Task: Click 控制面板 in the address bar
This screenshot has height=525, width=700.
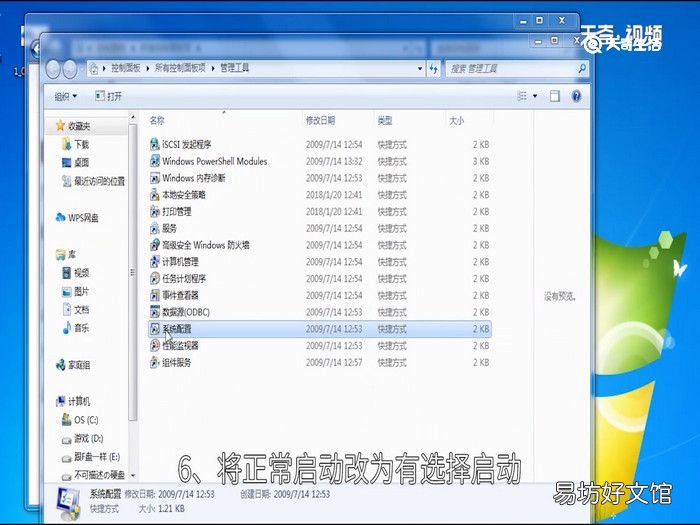Action: (125, 68)
